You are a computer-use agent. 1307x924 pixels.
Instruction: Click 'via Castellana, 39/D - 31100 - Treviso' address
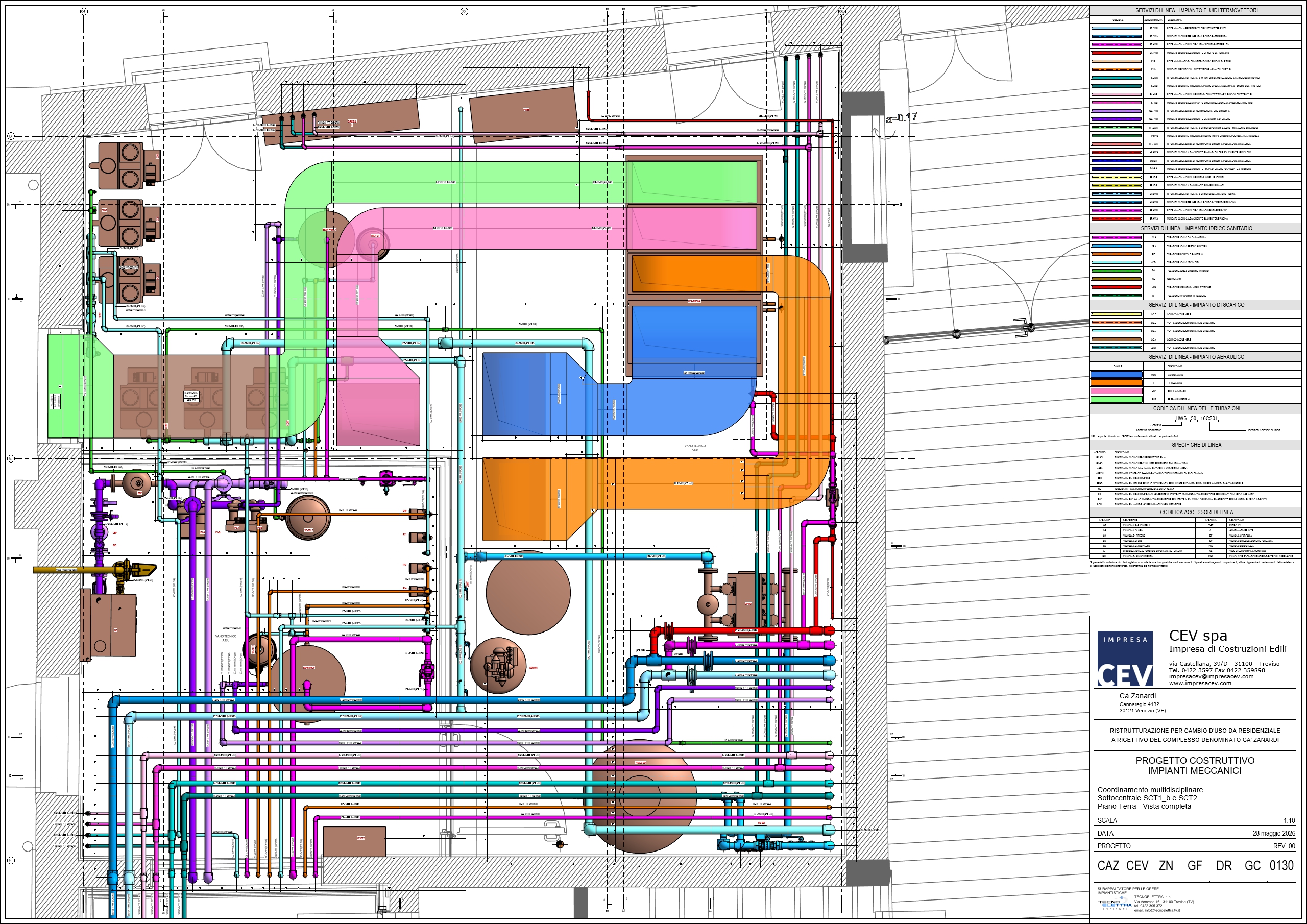1224,664
